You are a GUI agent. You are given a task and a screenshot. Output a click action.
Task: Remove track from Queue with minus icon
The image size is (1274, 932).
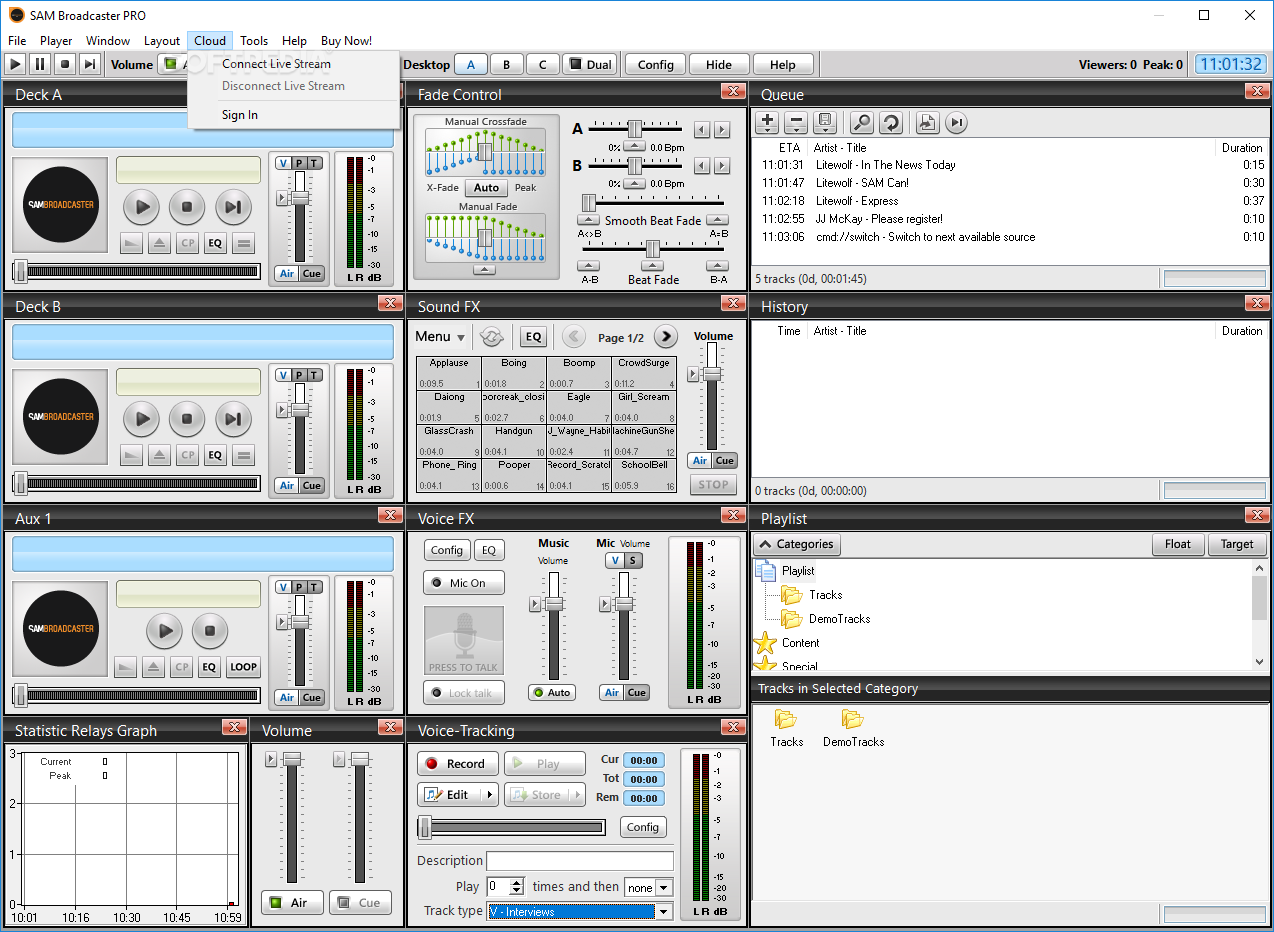coord(796,123)
